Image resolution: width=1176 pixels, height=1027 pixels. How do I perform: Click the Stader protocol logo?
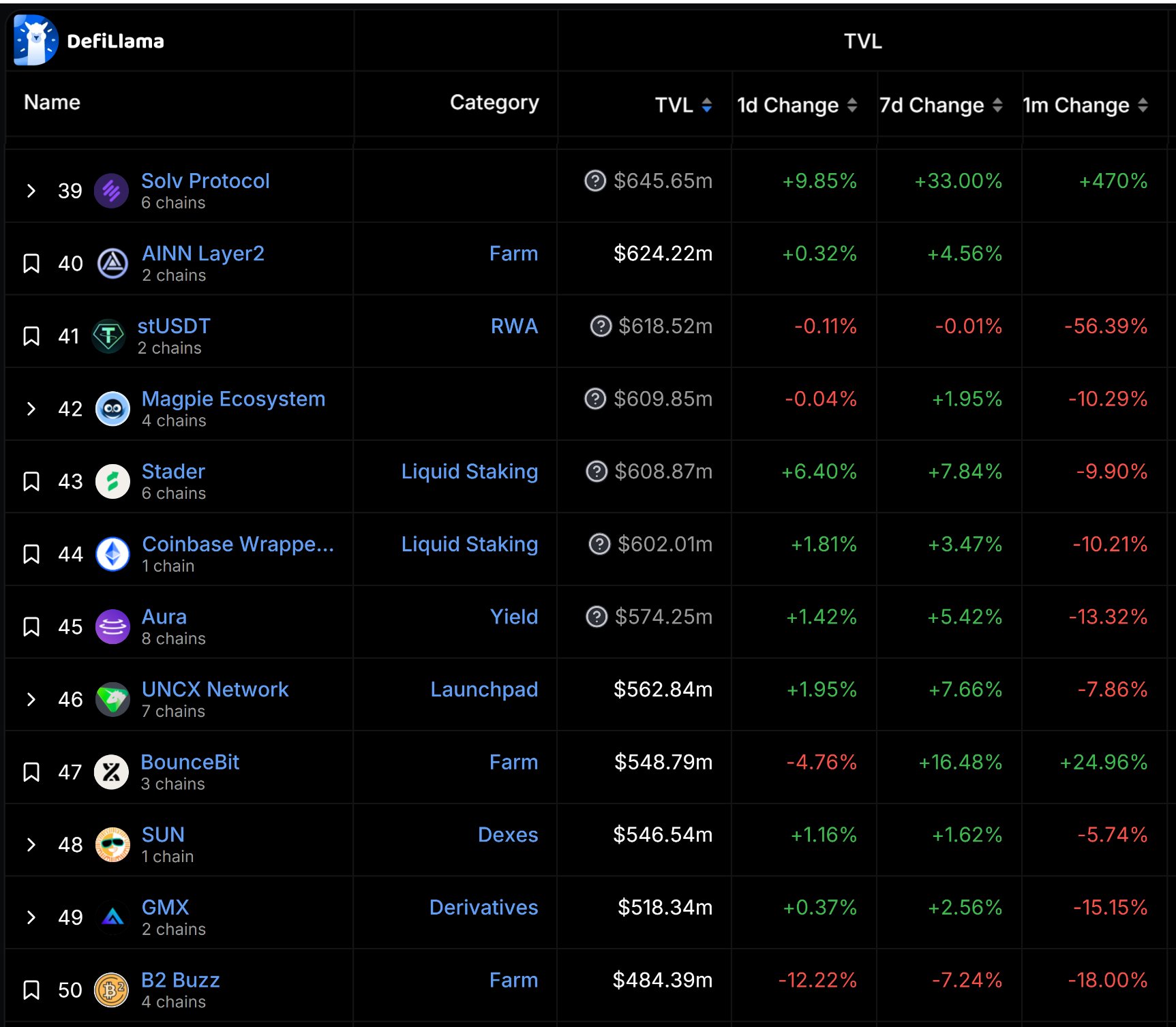click(112, 481)
